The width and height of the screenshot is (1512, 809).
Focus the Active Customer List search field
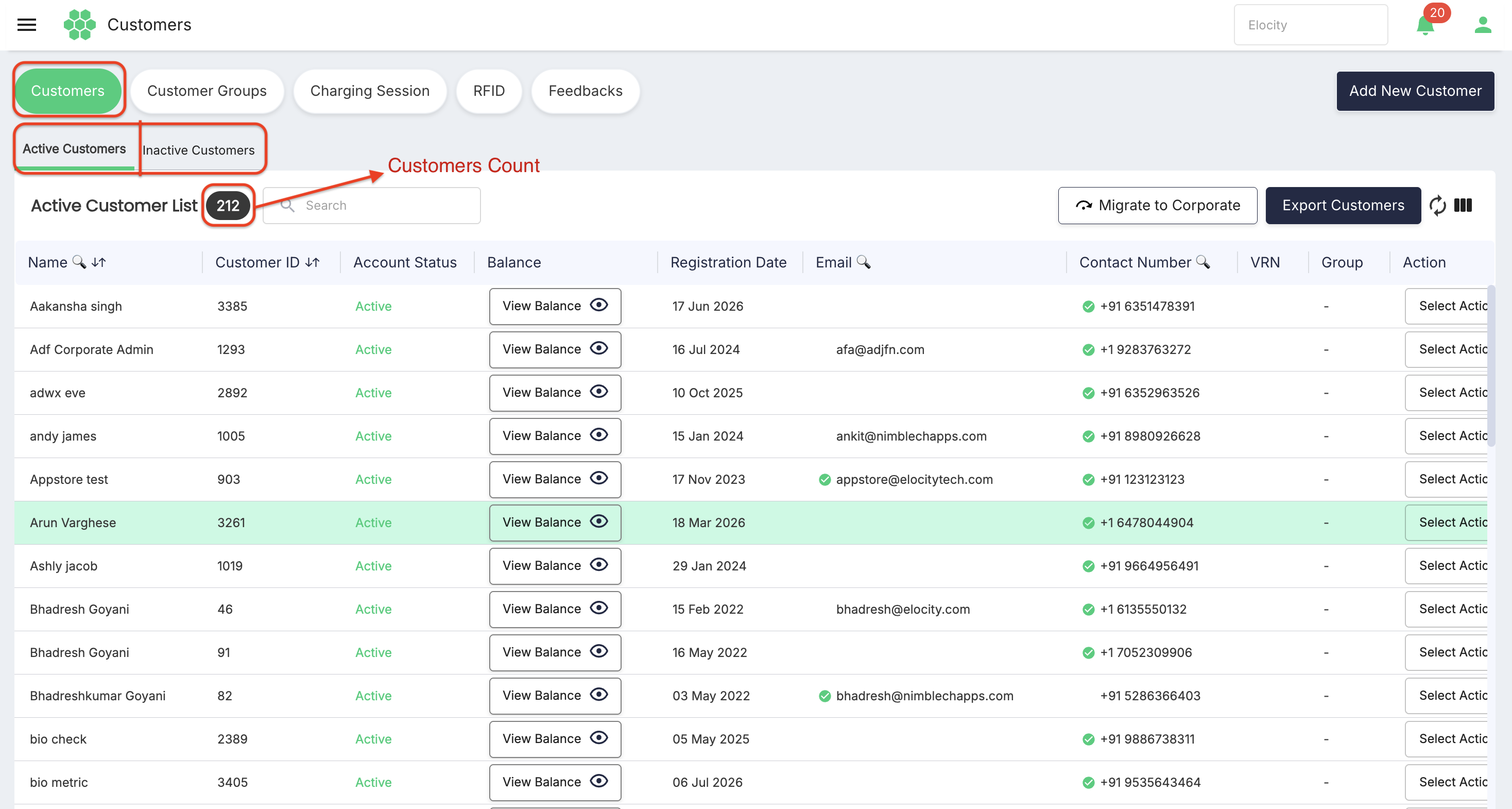371,206
